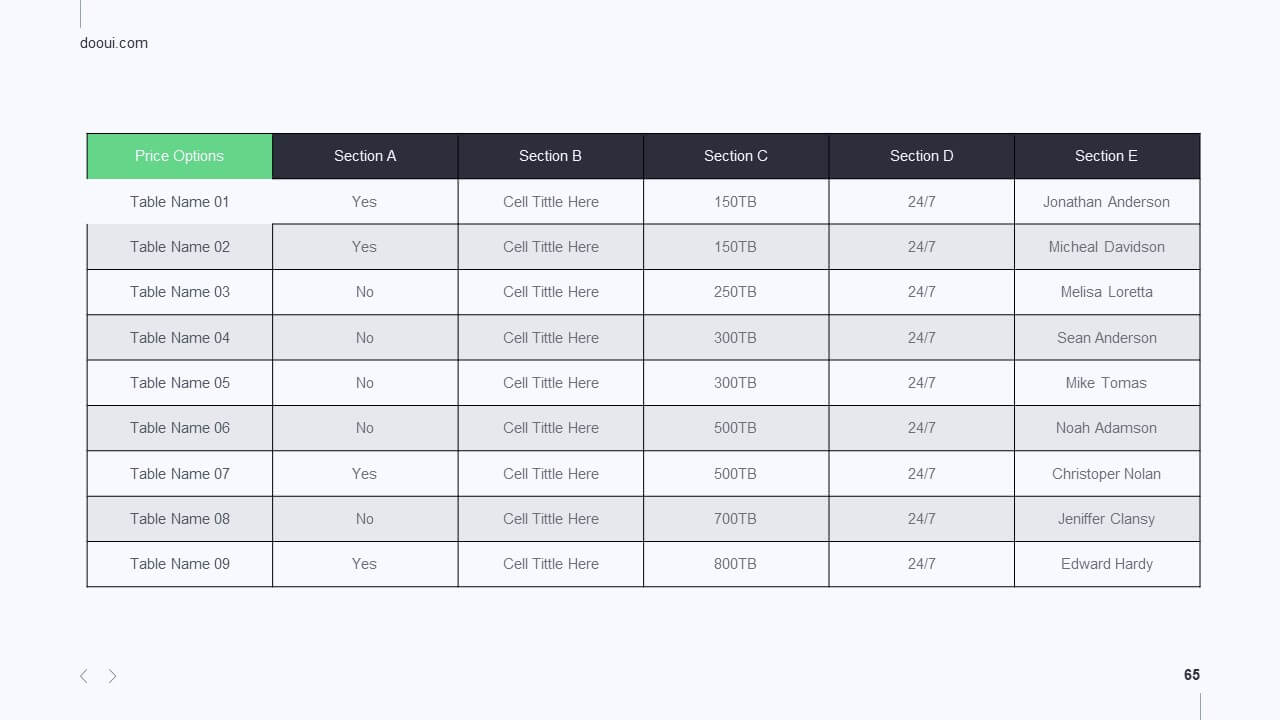
Task: Select the Section B column header
Action: pos(551,156)
